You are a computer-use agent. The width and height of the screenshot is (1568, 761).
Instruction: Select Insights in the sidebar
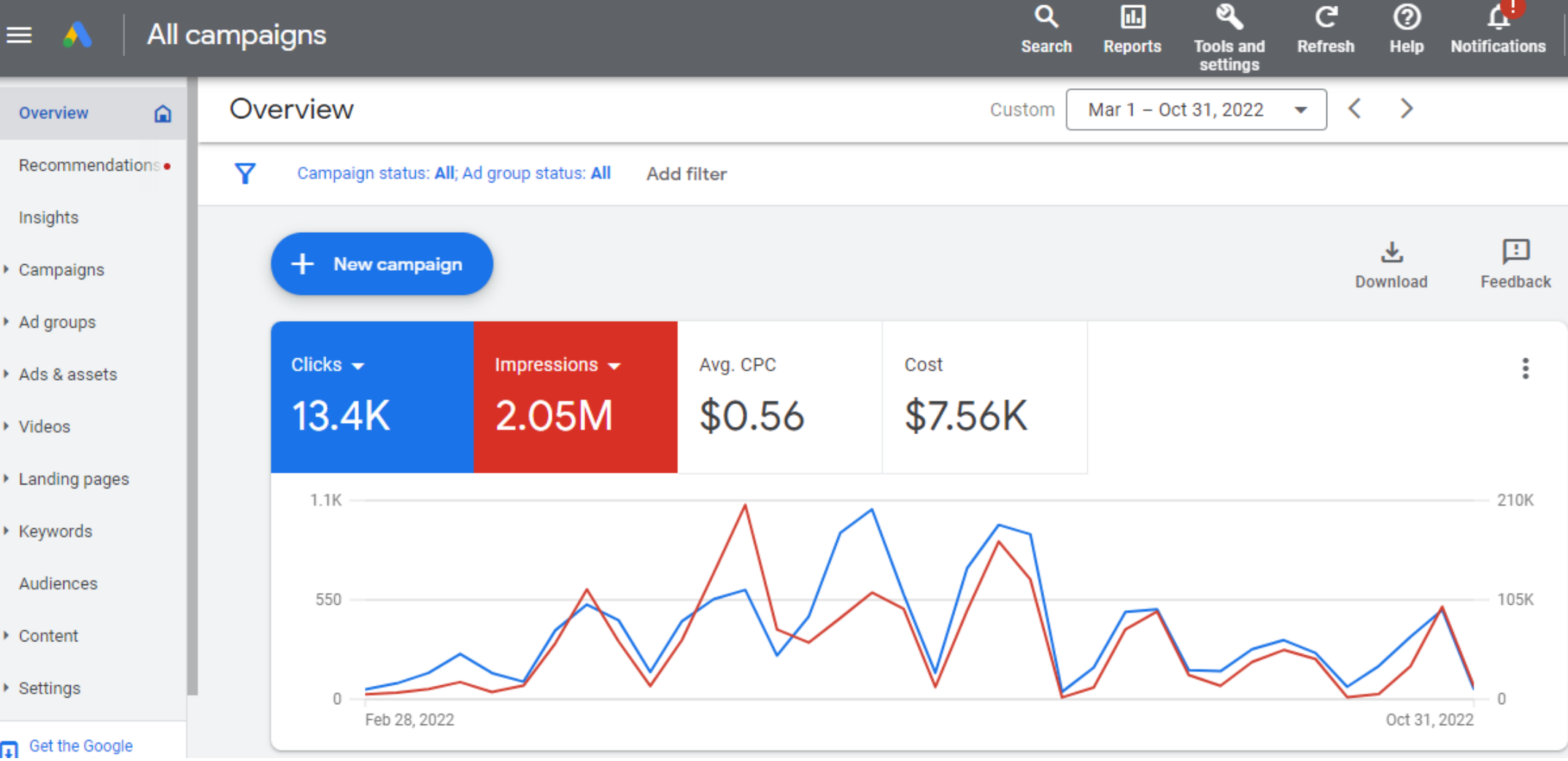(x=48, y=217)
